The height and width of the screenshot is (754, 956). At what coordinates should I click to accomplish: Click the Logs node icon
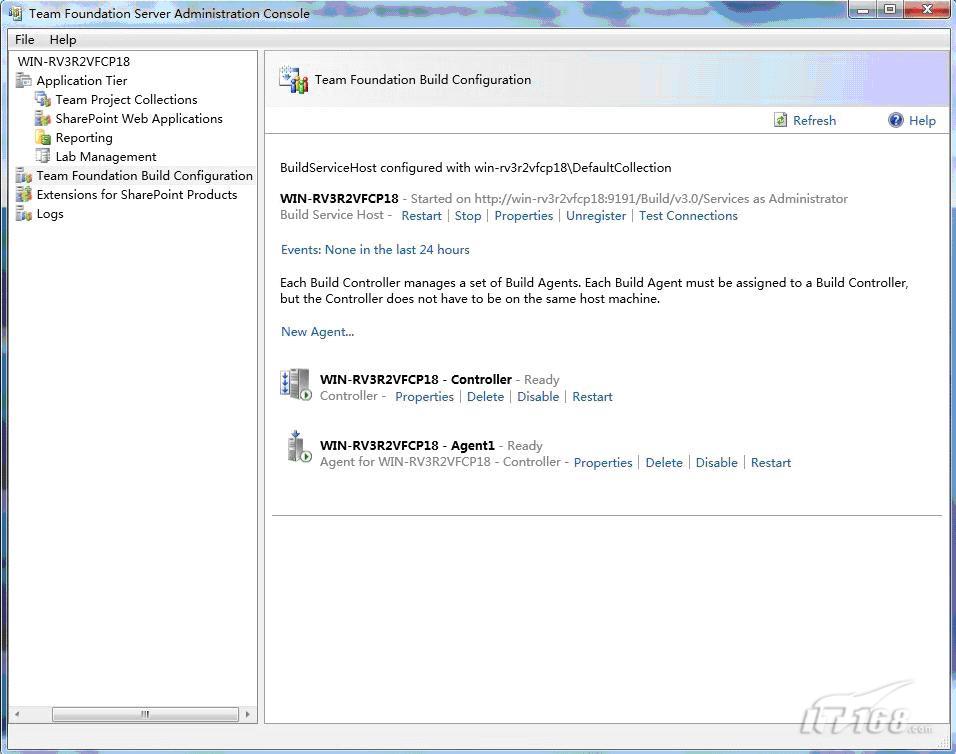tap(23, 213)
